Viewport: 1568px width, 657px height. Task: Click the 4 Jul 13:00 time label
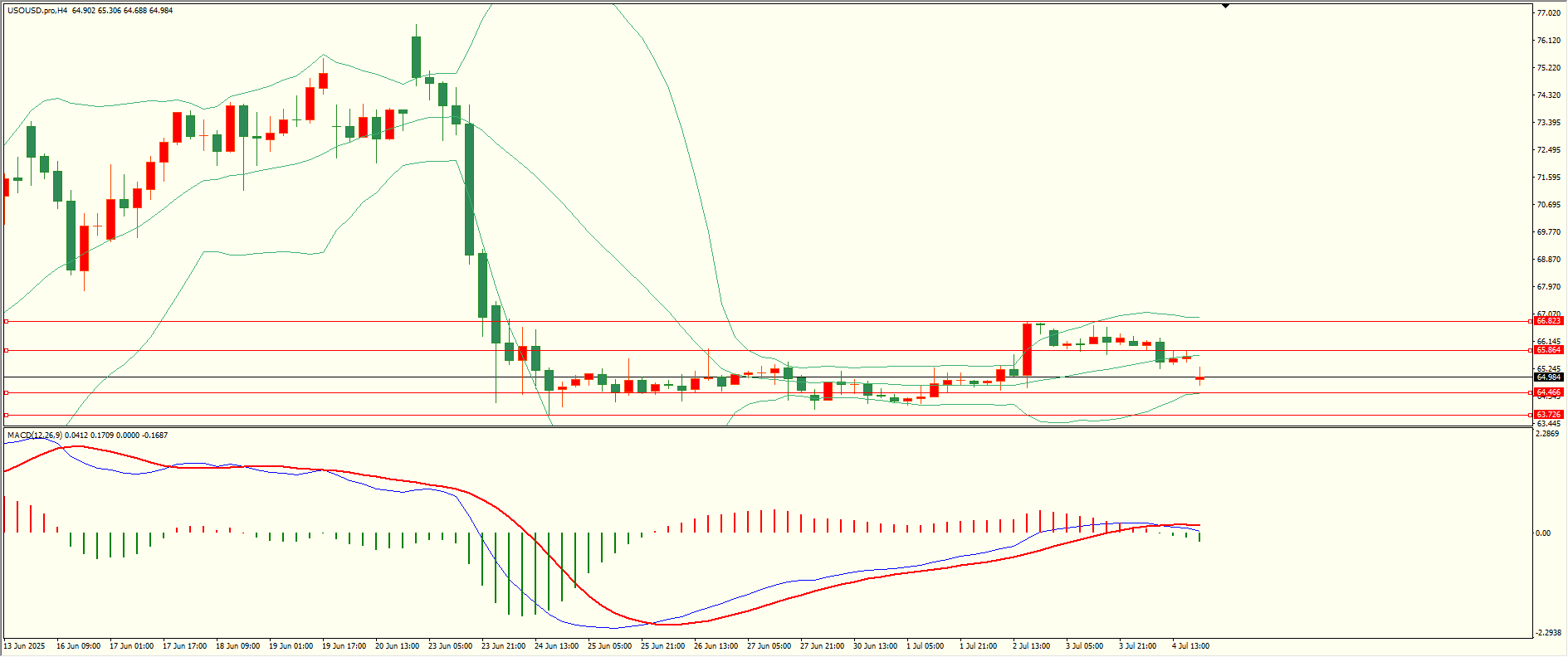coord(1190,646)
